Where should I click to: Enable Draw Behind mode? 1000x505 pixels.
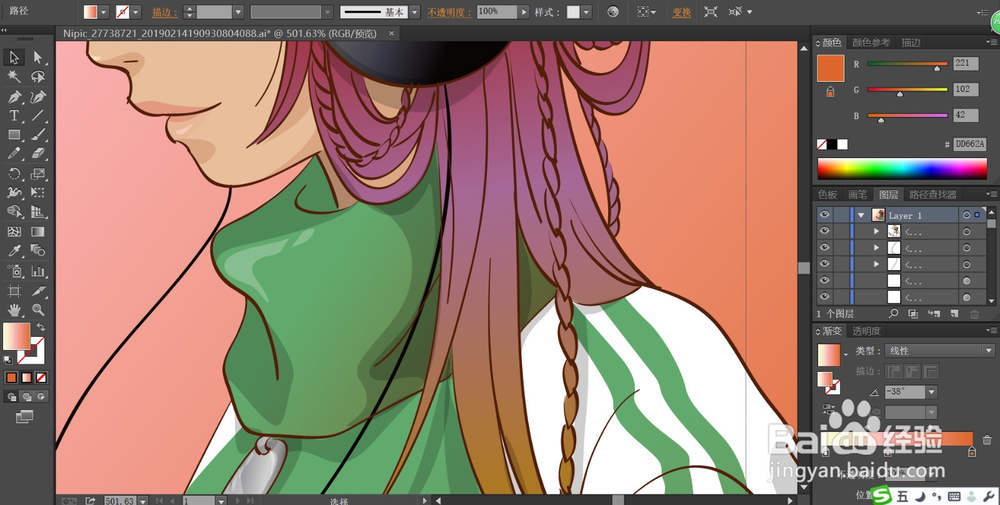[x=27, y=397]
